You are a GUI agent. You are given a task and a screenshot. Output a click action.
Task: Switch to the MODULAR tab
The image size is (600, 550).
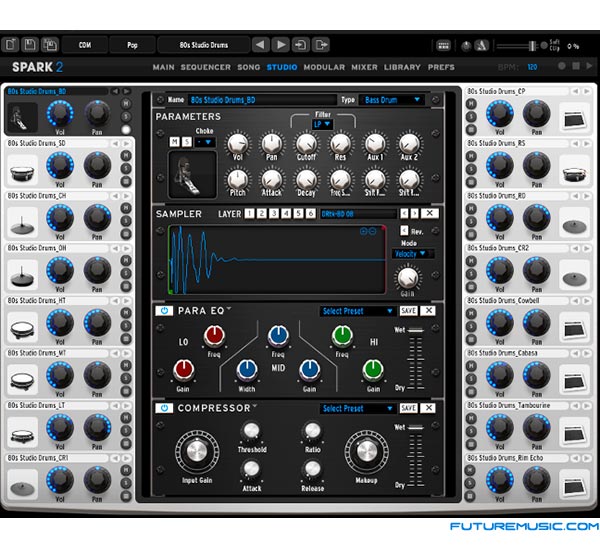tap(324, 67)
